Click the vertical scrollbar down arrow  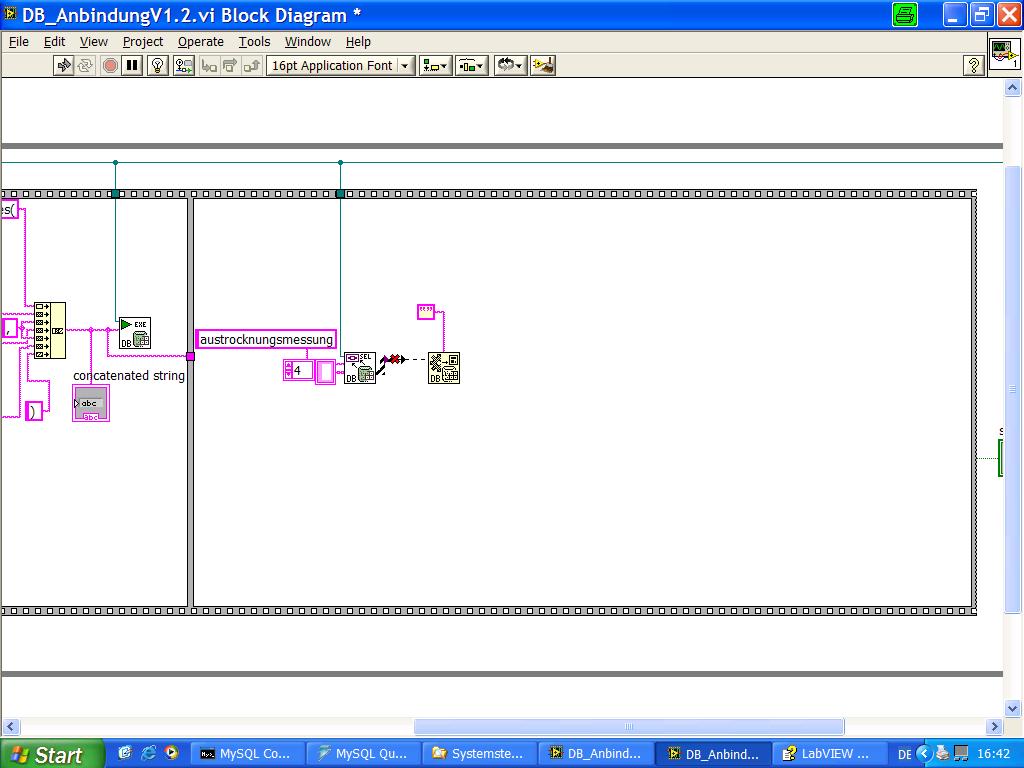coord(1012,709)
